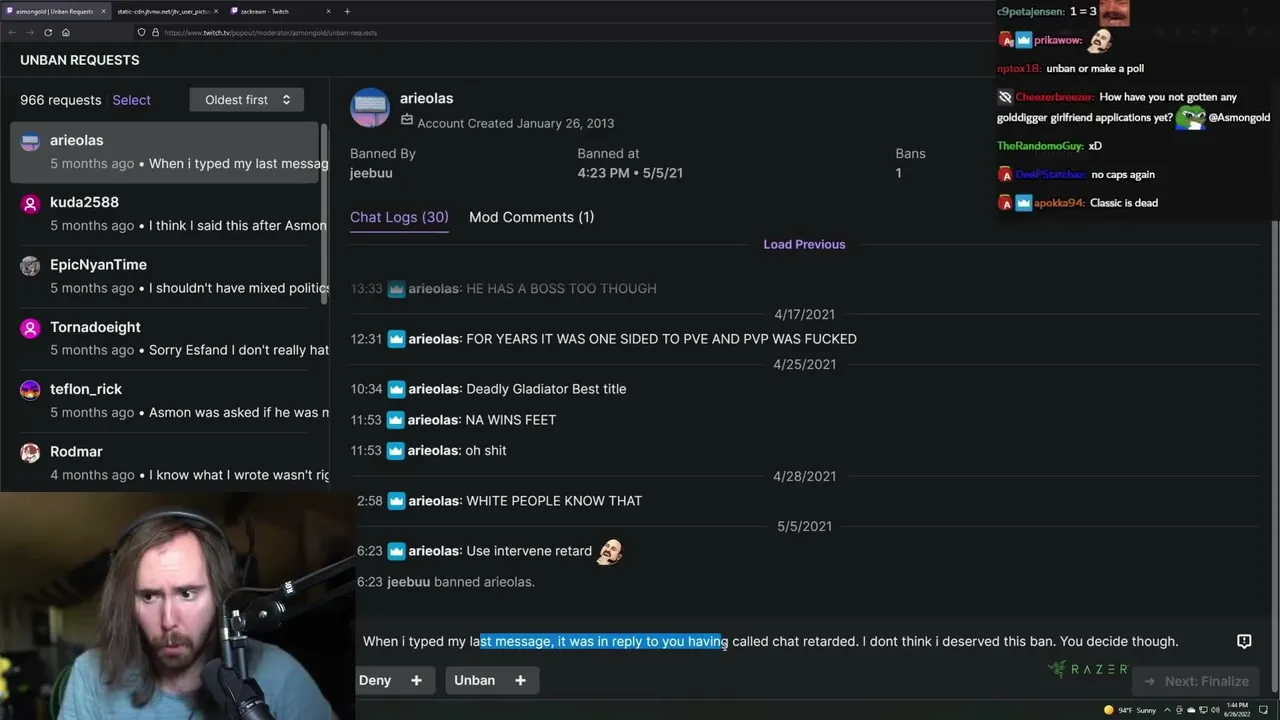Screen dimensions: 1280x720
Task: Click subscriber badge beside NA WINS FEET message
Action: coord(396,420)
